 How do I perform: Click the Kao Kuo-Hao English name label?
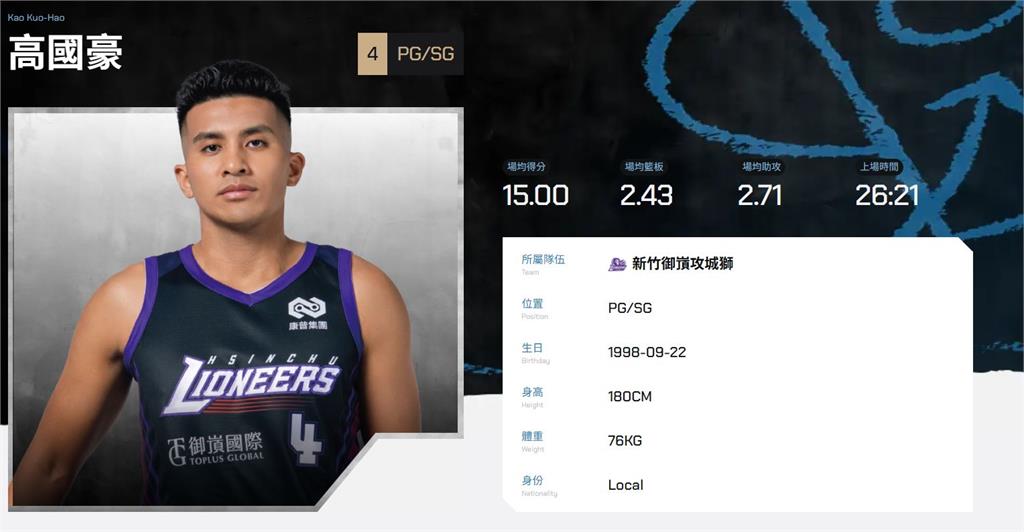(x=36, y=18)
